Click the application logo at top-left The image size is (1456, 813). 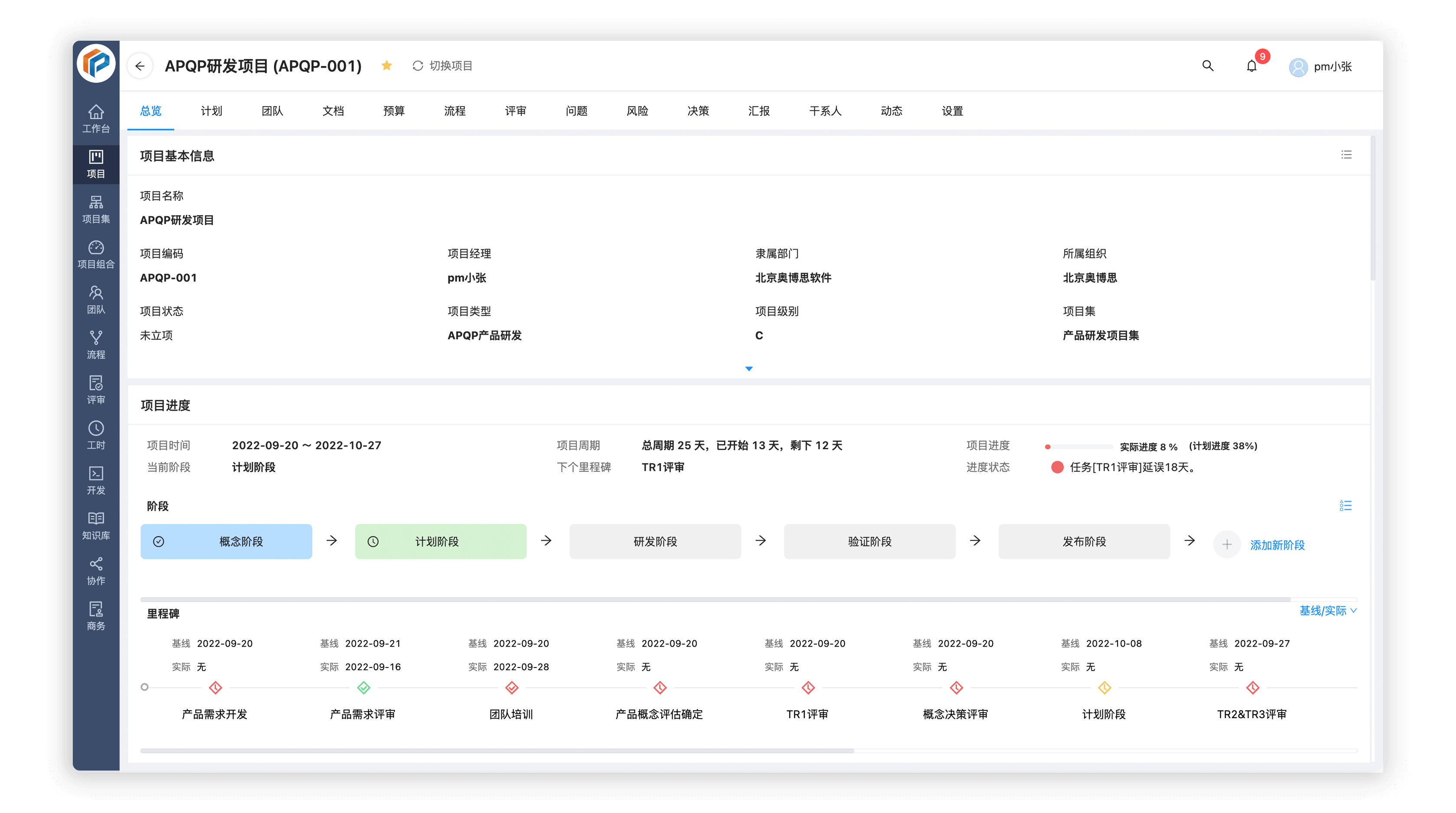95,63
